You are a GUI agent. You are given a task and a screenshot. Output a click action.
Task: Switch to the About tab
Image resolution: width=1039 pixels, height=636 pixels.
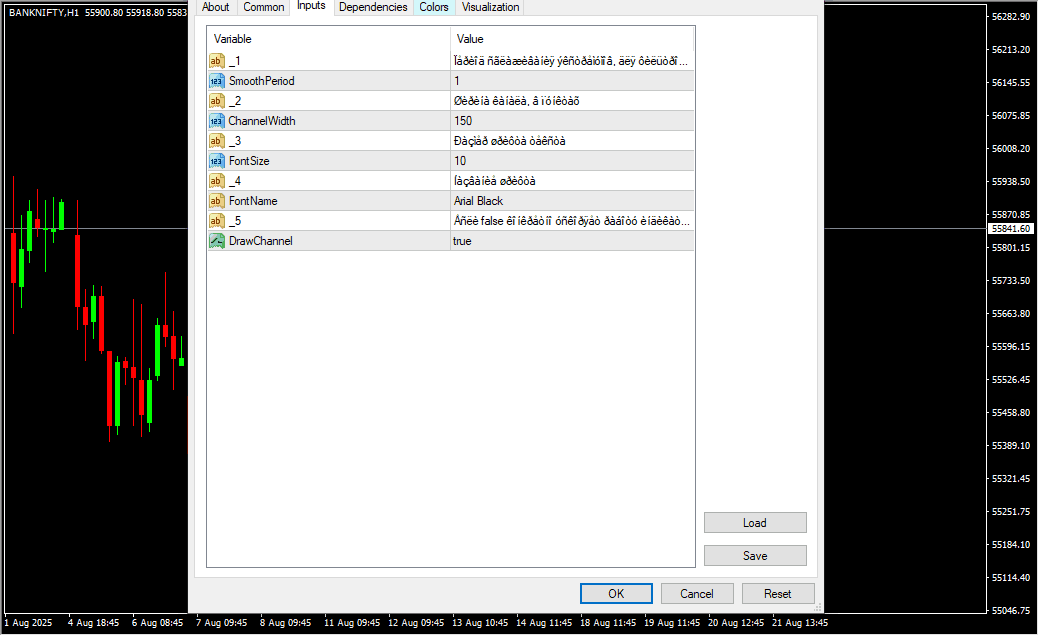click(x=215, y=7)
